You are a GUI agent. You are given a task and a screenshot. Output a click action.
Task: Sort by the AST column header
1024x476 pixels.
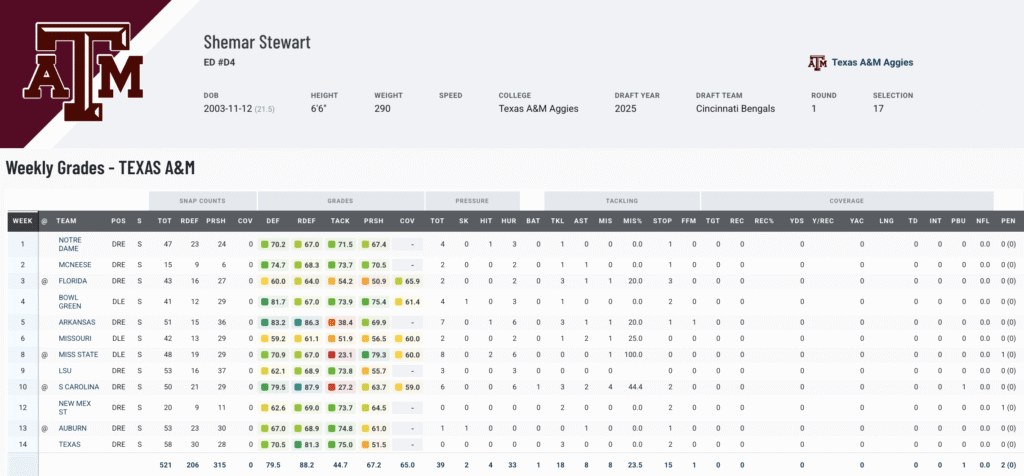coord(580,221)
